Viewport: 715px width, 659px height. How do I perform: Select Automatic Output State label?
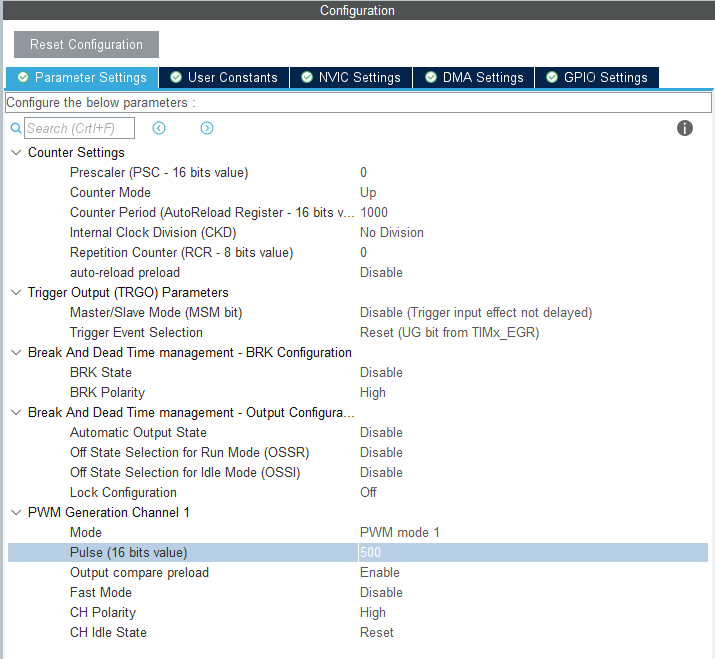click(138, 432)
